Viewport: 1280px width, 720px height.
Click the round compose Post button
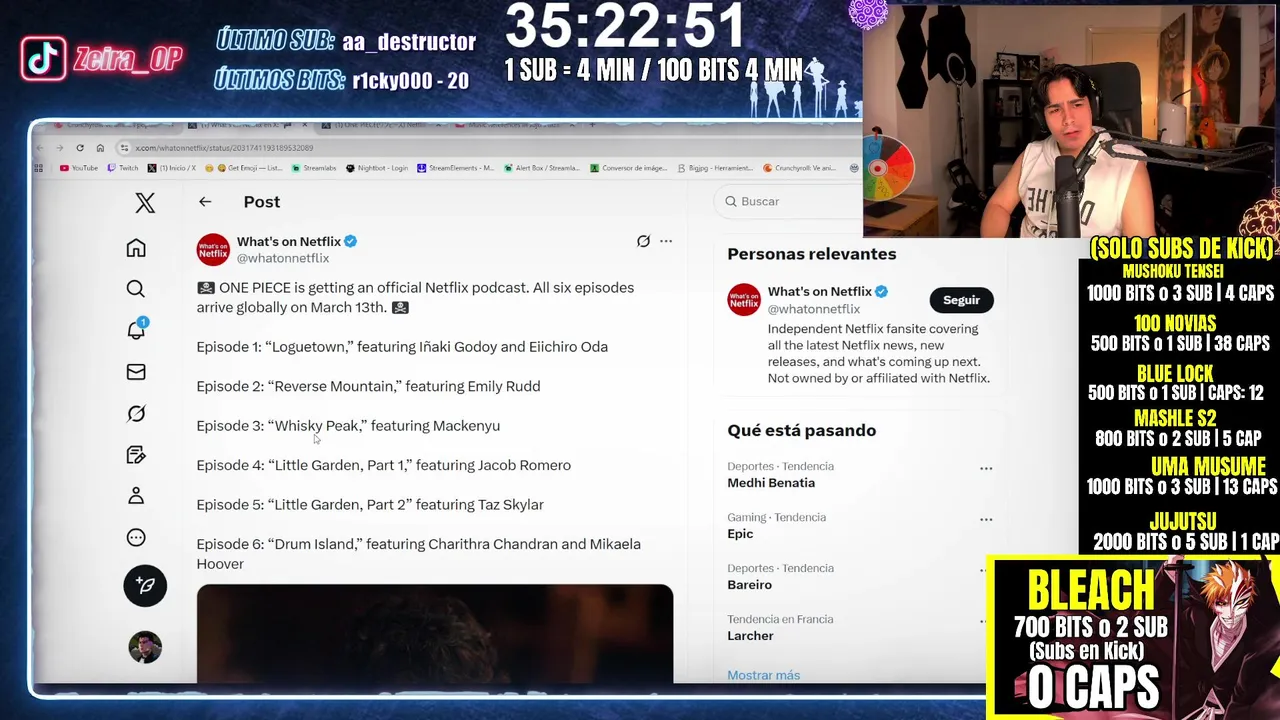pos(145,586)
